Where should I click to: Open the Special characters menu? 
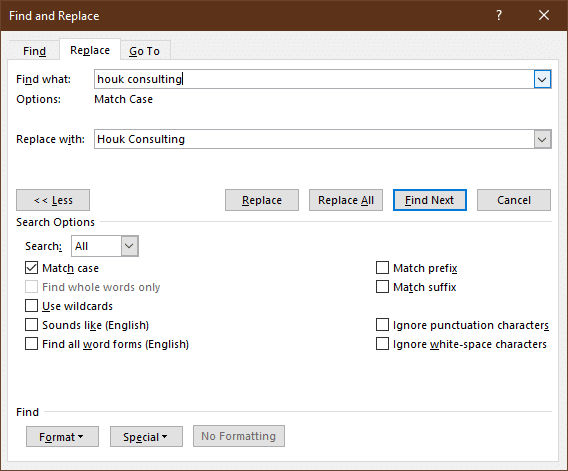click(146, 437)
